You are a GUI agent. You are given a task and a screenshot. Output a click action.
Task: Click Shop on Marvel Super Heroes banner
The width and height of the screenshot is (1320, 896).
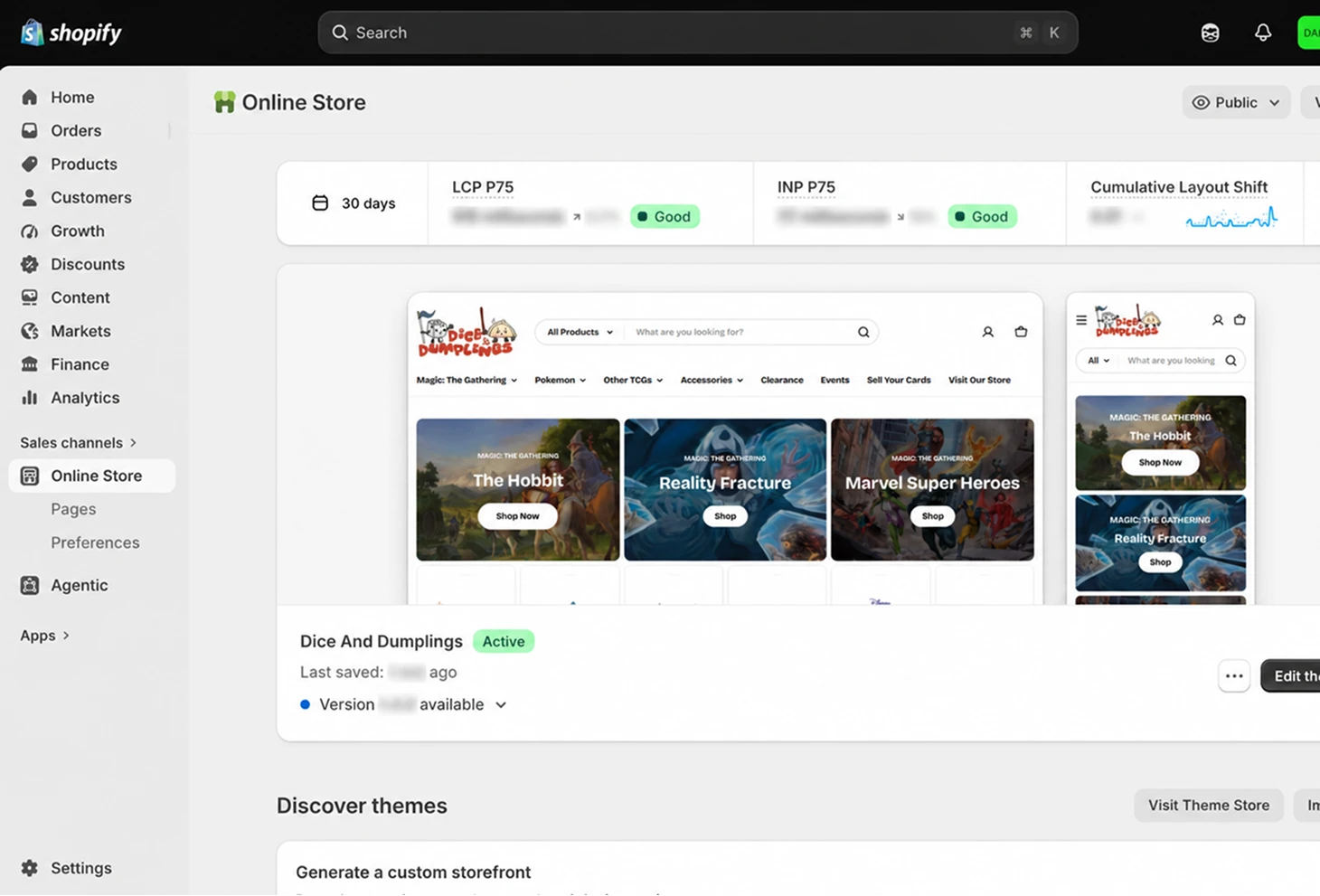click(x=932, y=516)
